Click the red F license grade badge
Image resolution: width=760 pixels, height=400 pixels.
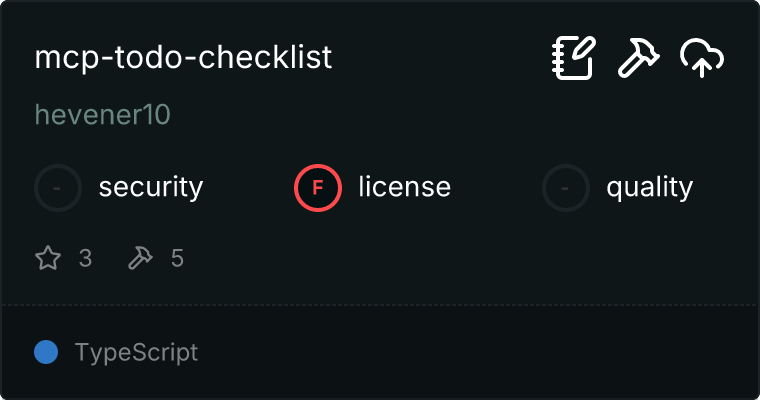[318, 187]
